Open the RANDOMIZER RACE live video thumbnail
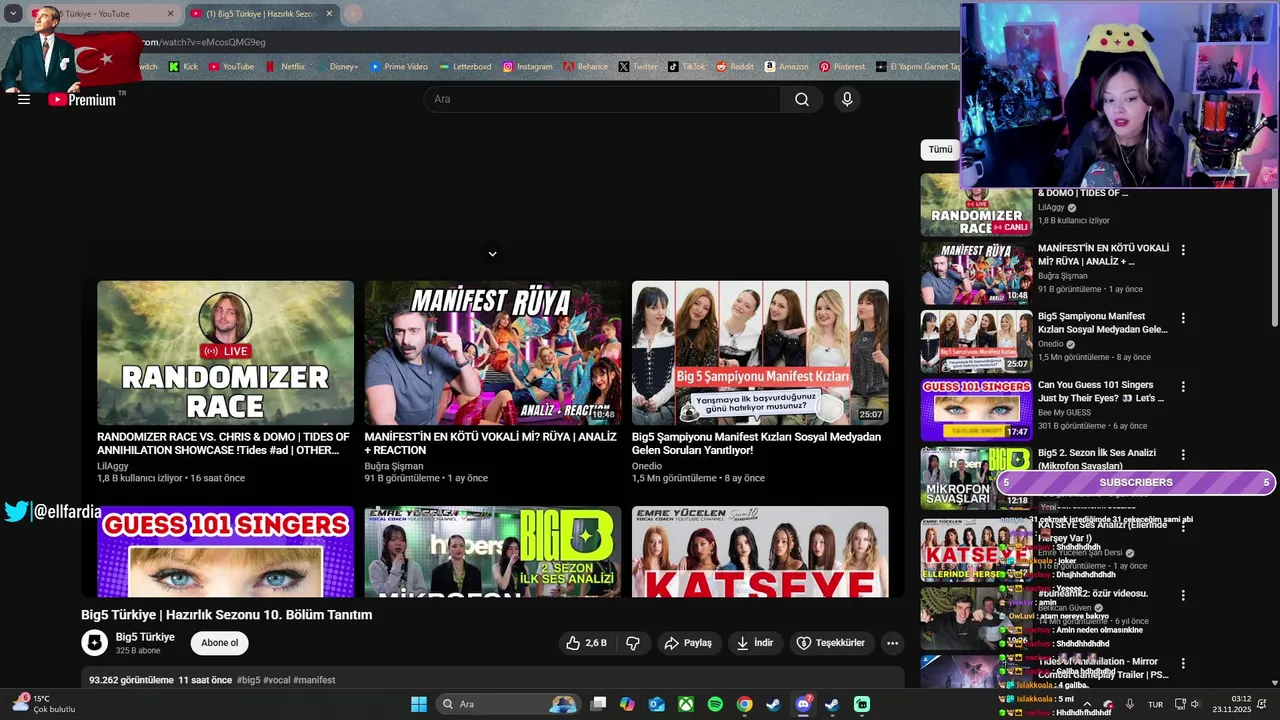This screenshot has width=1280, height=720. [x=225, y=353]
